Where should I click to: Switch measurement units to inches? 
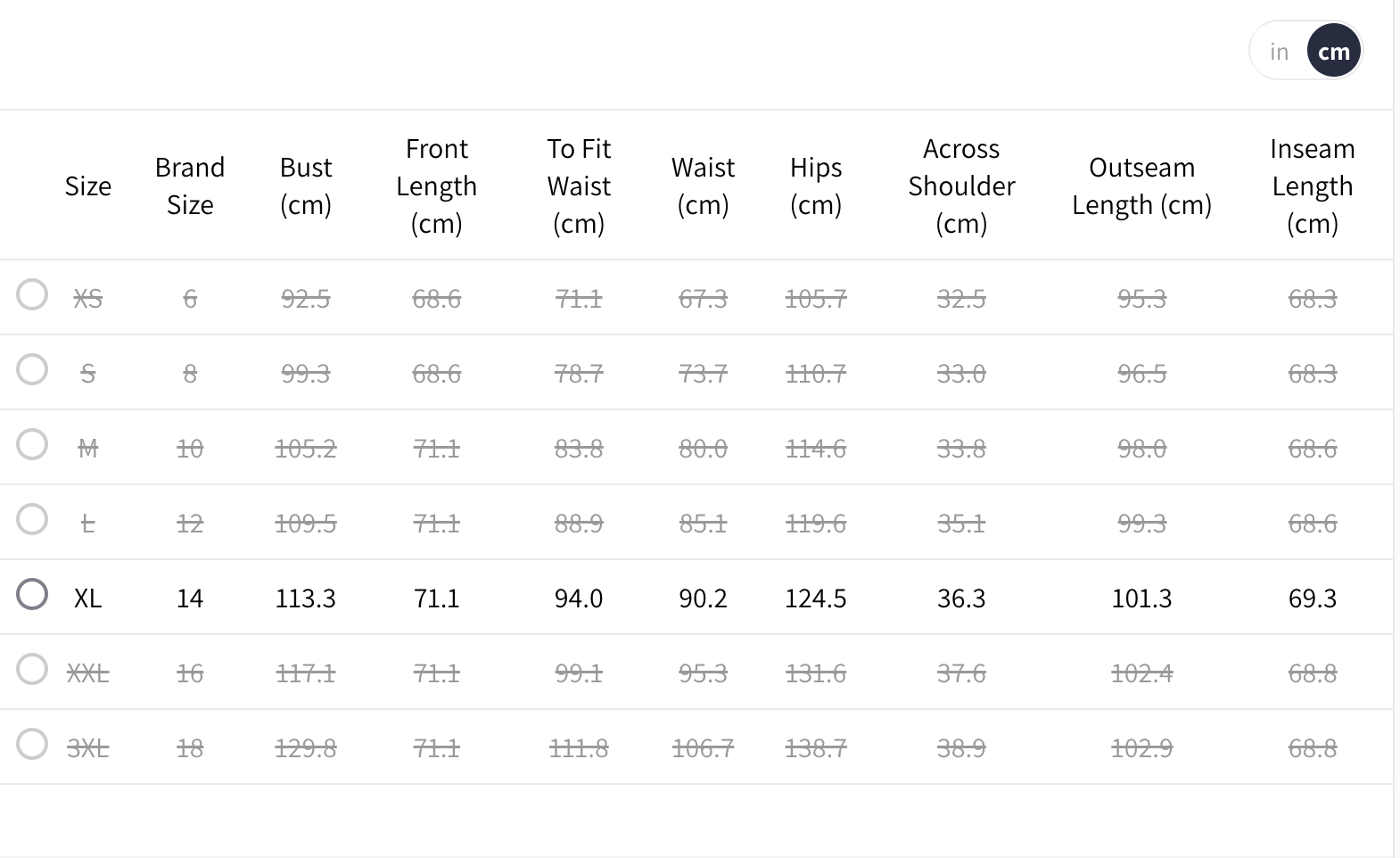click(1279, 52)
